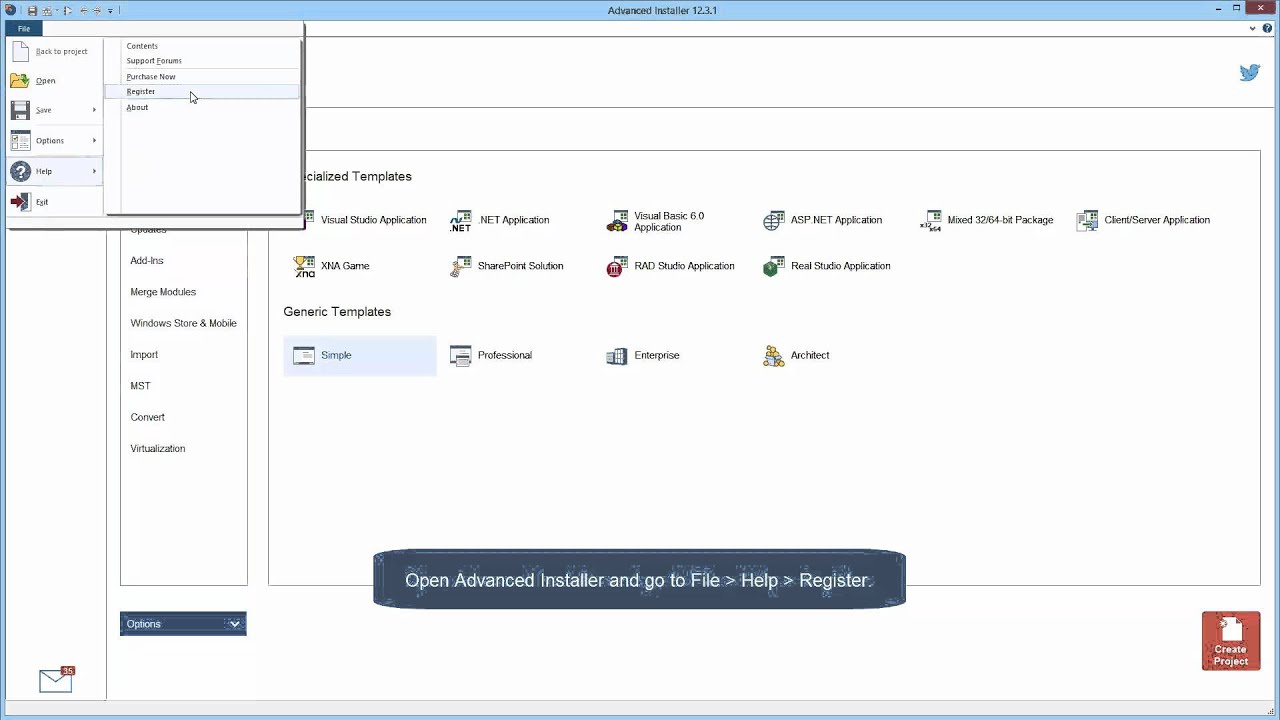Choose RAD Studio Application template
Screen dimensions: 1280x720
[x=671, y=266]
